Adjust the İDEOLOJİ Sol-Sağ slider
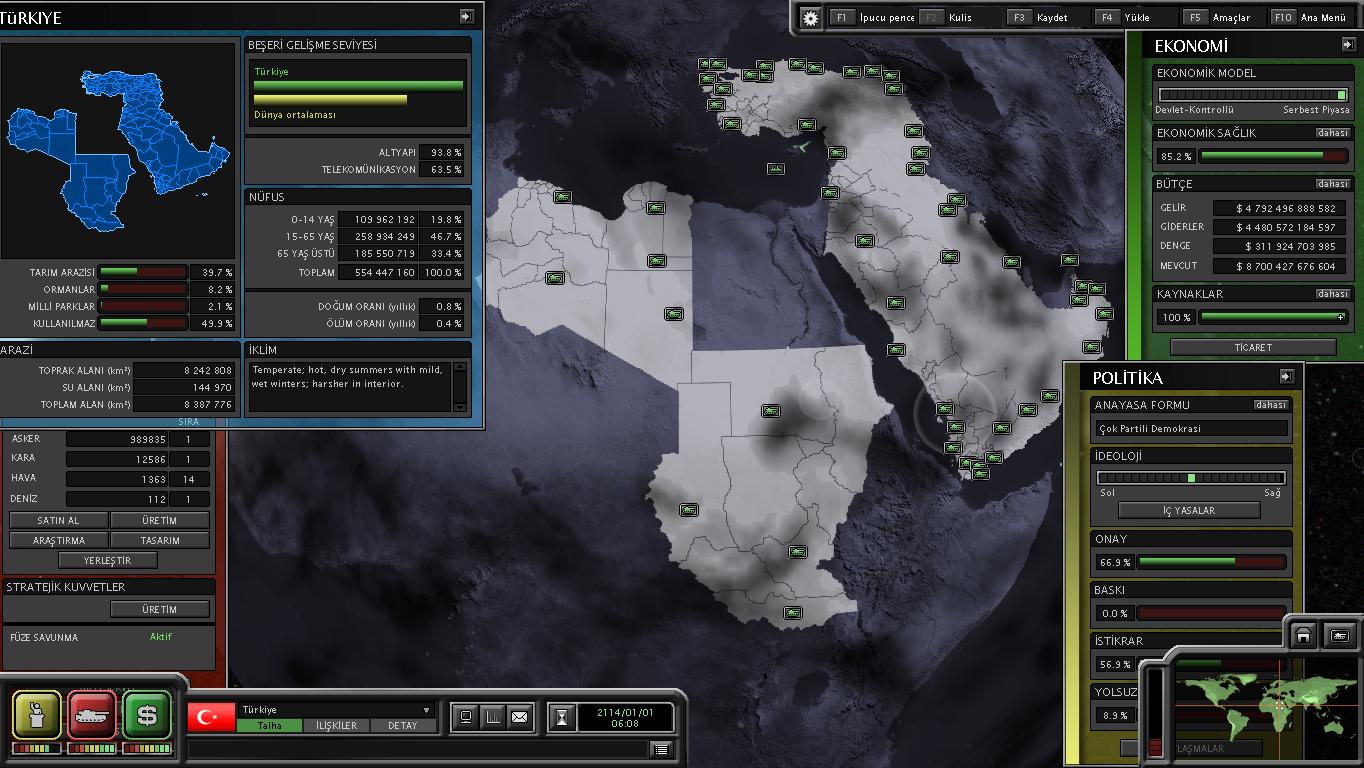 tap(1191, 478)
